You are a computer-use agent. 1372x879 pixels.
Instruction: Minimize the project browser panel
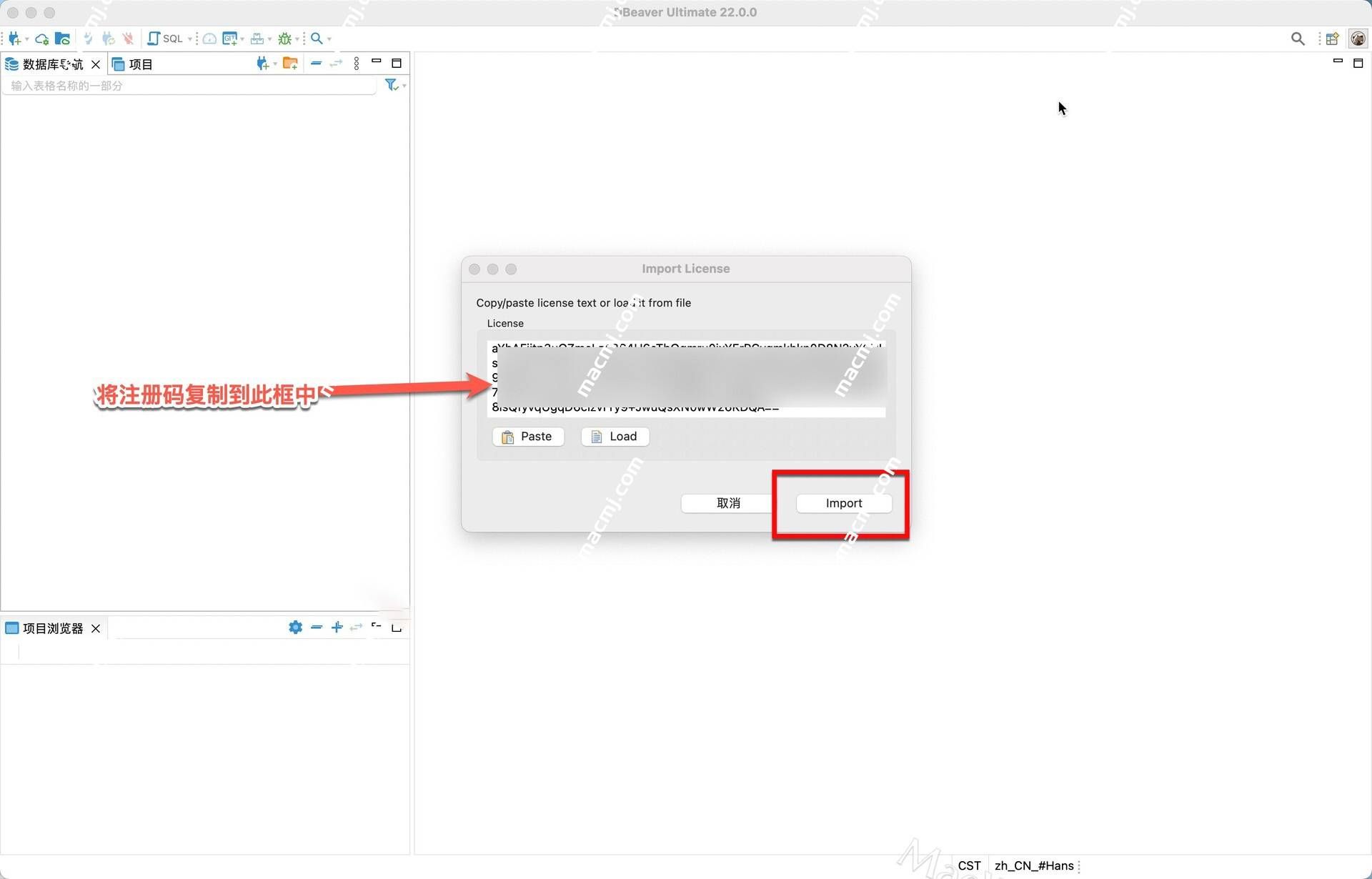click(x=377, y=626)
